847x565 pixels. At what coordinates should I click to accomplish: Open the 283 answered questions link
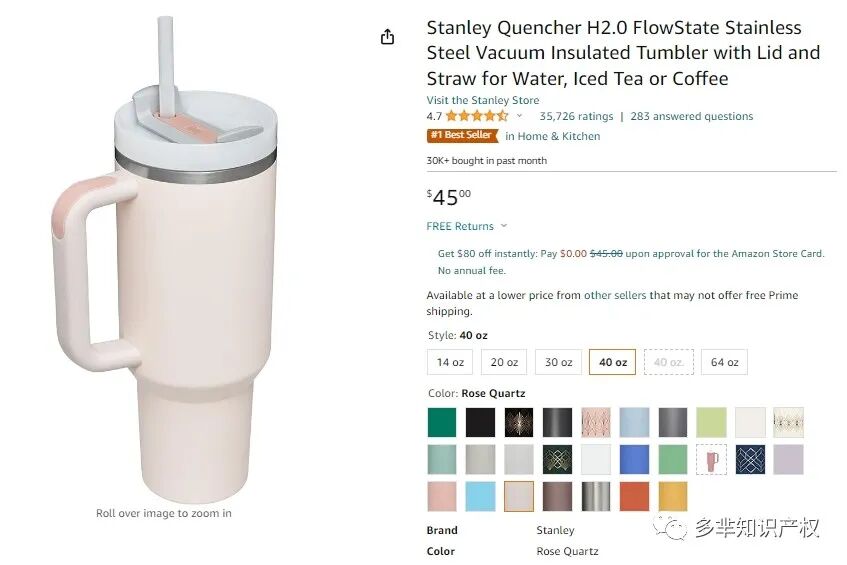tap(691, 116)
